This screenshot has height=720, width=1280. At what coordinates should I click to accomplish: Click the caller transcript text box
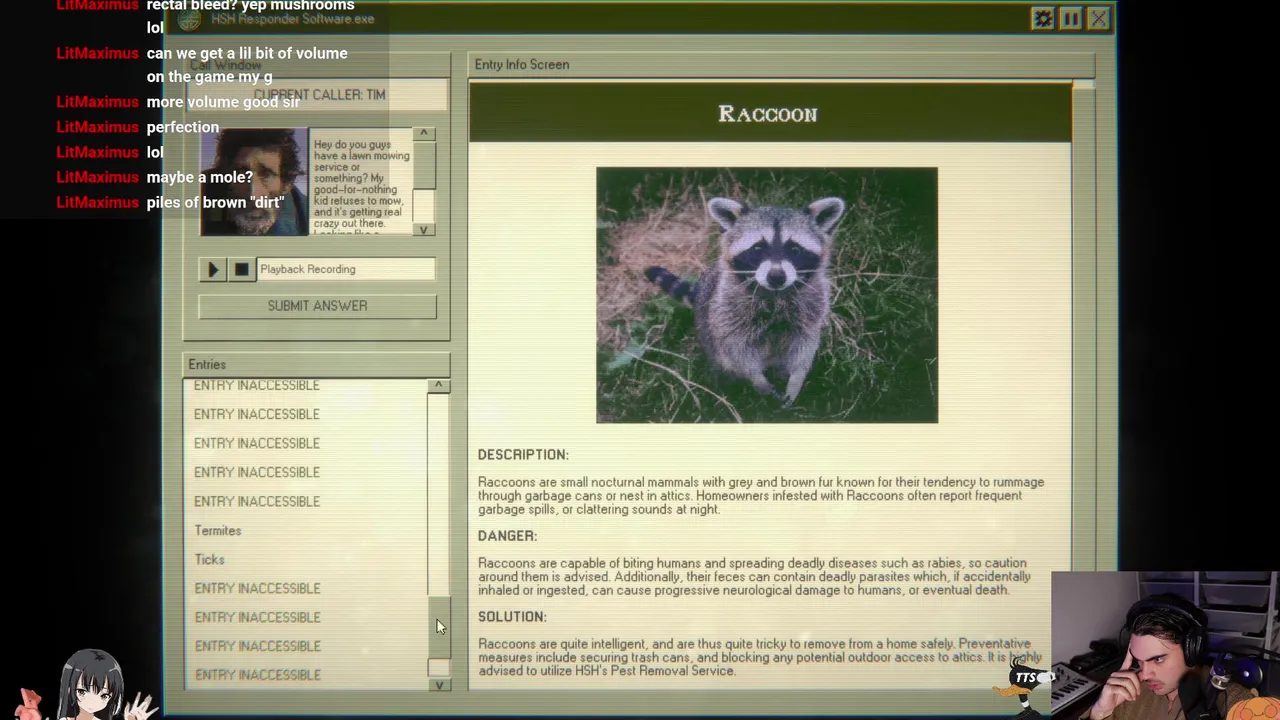[361, 183]
